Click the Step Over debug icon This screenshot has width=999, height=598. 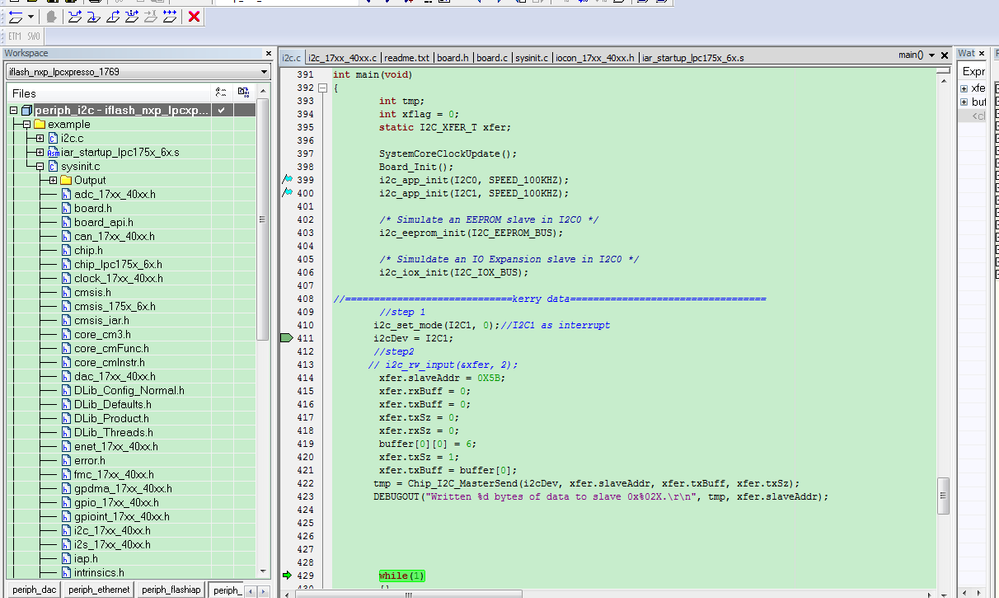pos(75,17)
